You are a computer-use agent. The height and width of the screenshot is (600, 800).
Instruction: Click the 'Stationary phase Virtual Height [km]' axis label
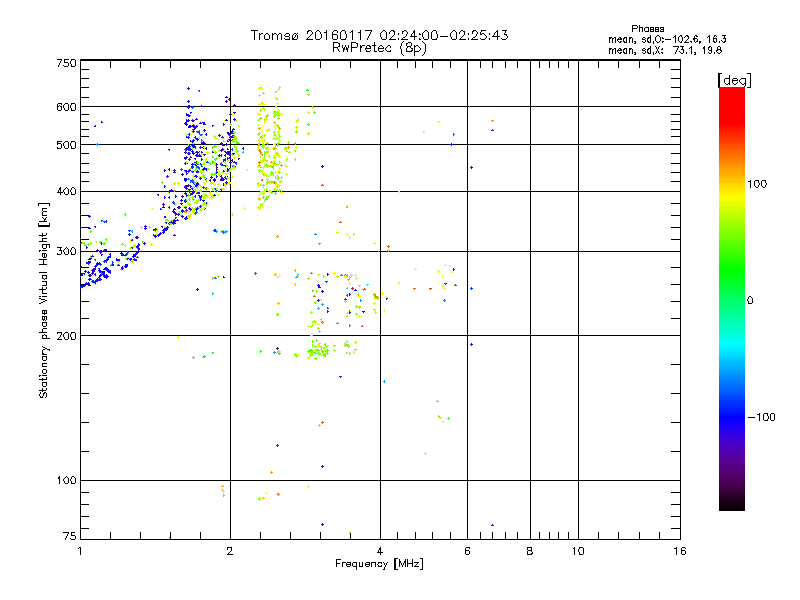[x=44, y=300]
